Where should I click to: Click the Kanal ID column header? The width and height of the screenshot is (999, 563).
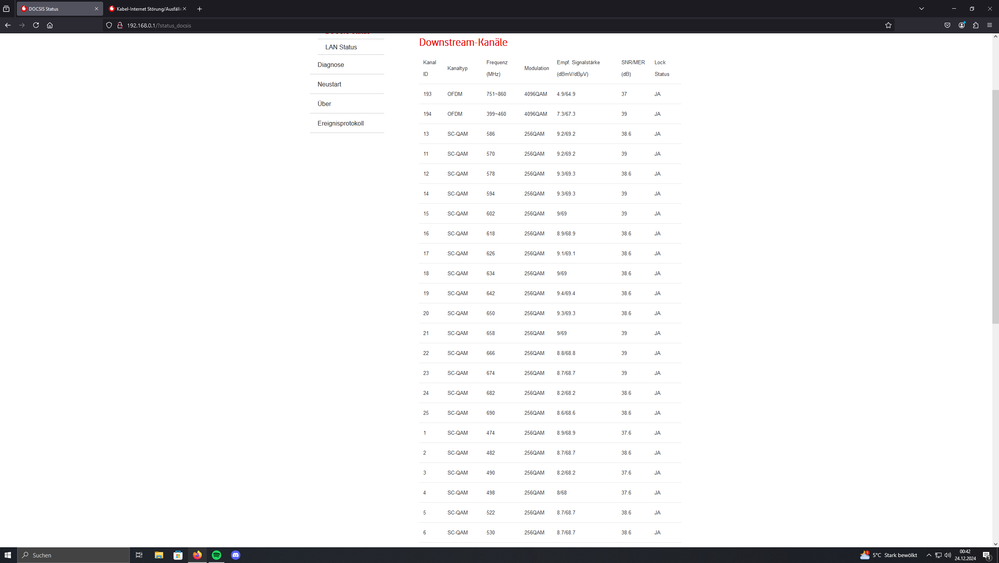pyautogui.click(x=429, y=68)
